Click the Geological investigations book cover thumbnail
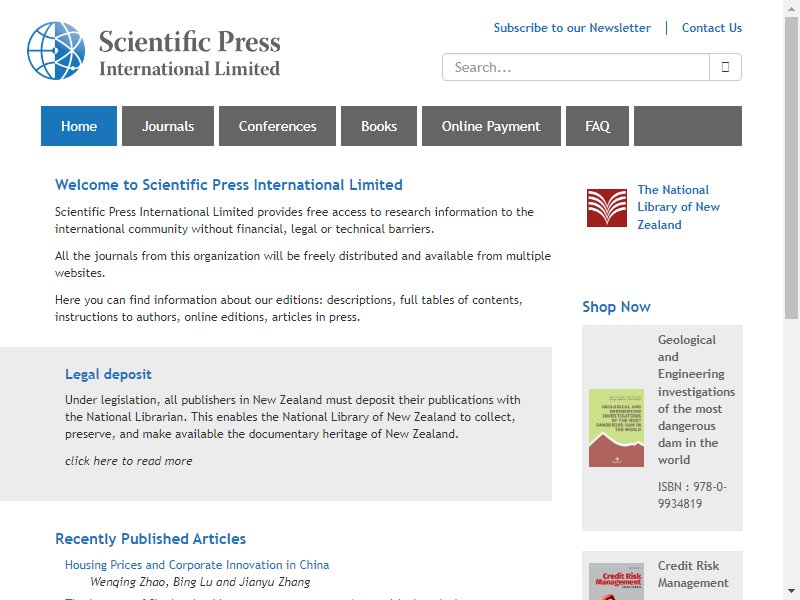The width and height of the screenshot is (800, 600). 616,428
